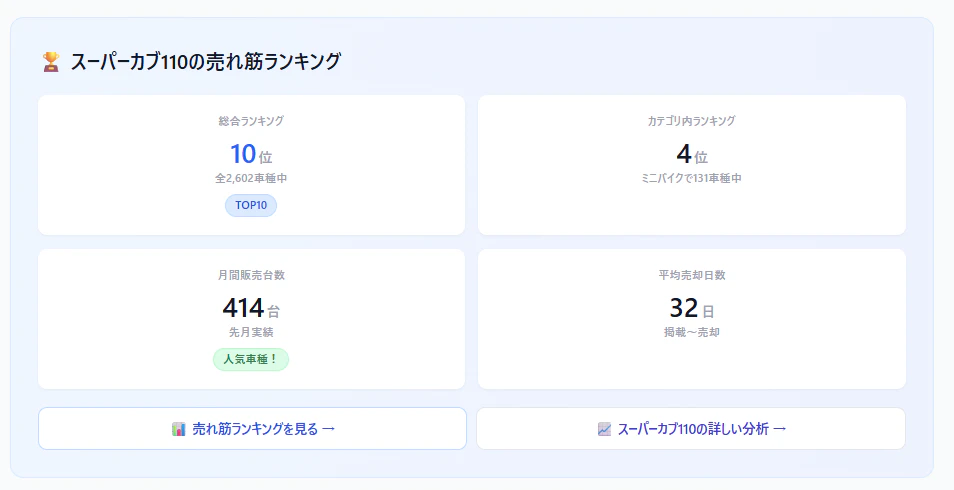
Task: Click the text 全2,602車種中
Action: (x=251, y=178)
